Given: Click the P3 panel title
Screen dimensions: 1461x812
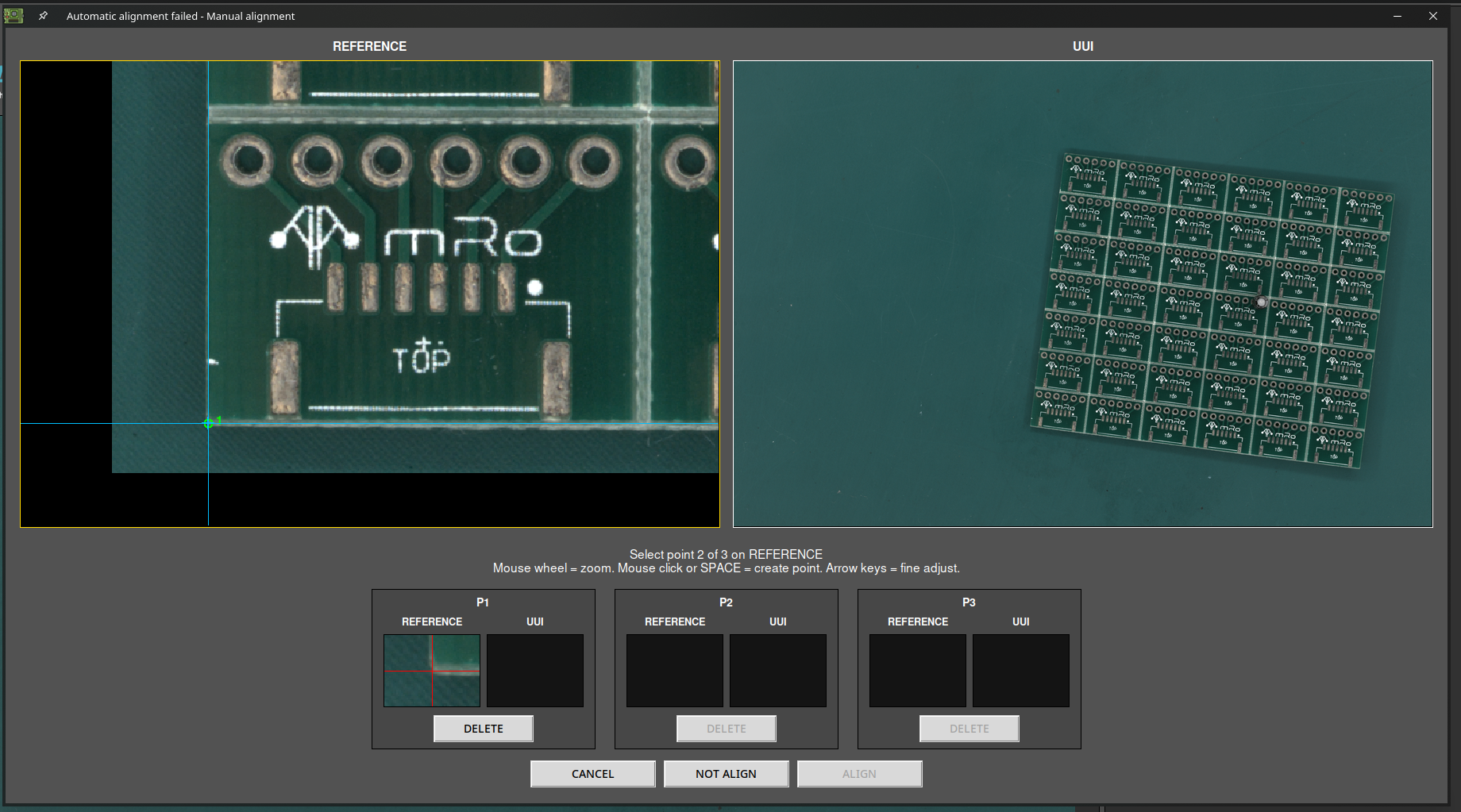Looking at the screenshot, I should tap(969, 602).
